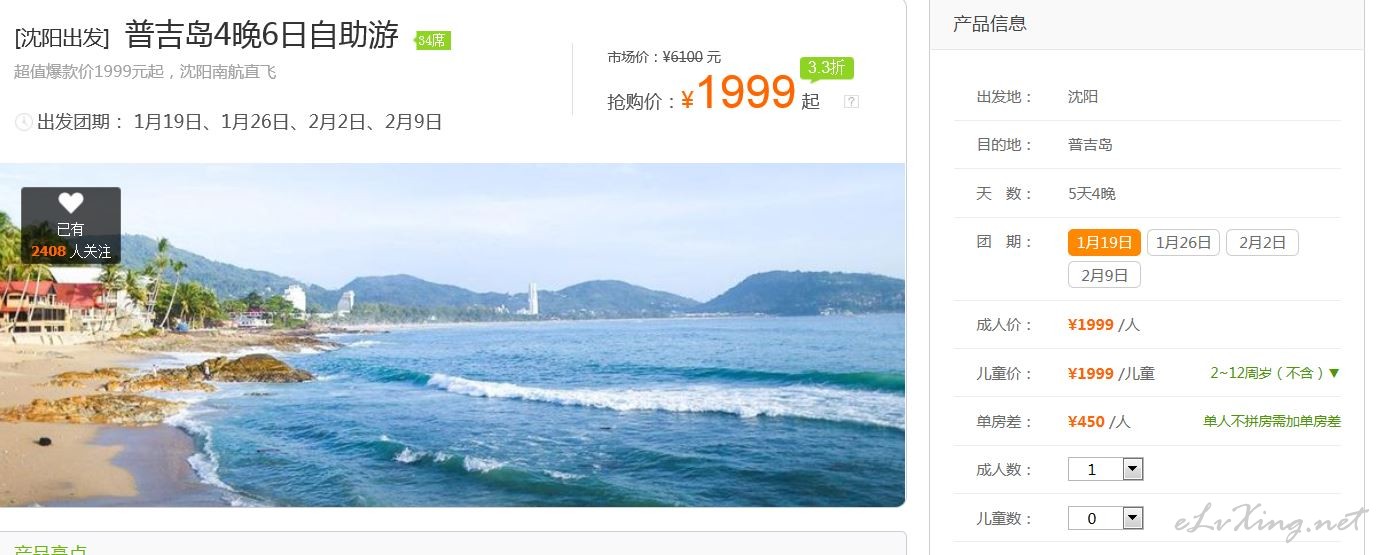Click the green 34席 seats badge
Viewport: 1379px width, 555px height.
point(433,40)
